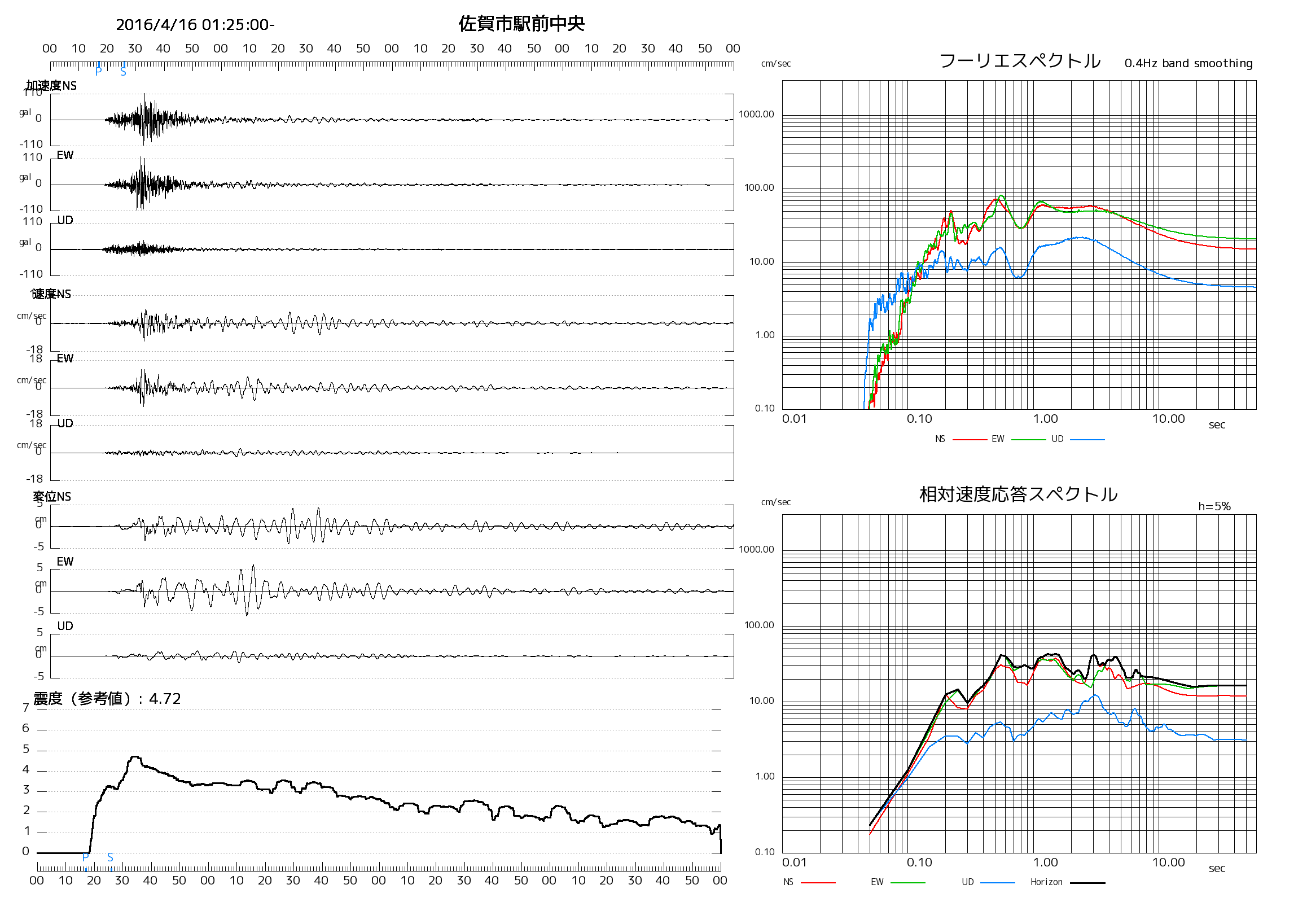Image resolution: width=1307 pixels, height=924 pixels.
Task: Click the "Horizon" legend label
Action: 1046,882
